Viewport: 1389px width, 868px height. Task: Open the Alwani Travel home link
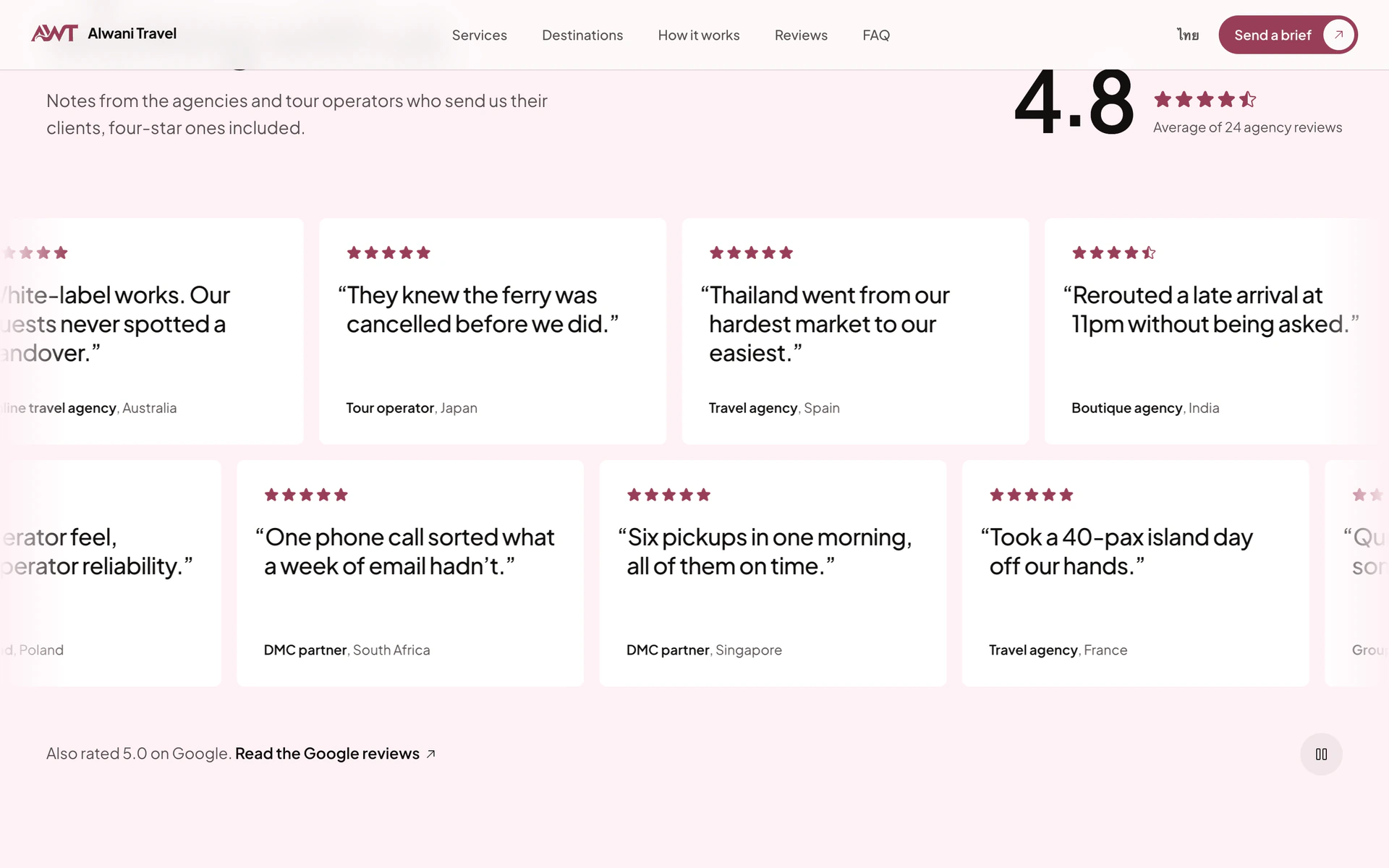[103, 33]
